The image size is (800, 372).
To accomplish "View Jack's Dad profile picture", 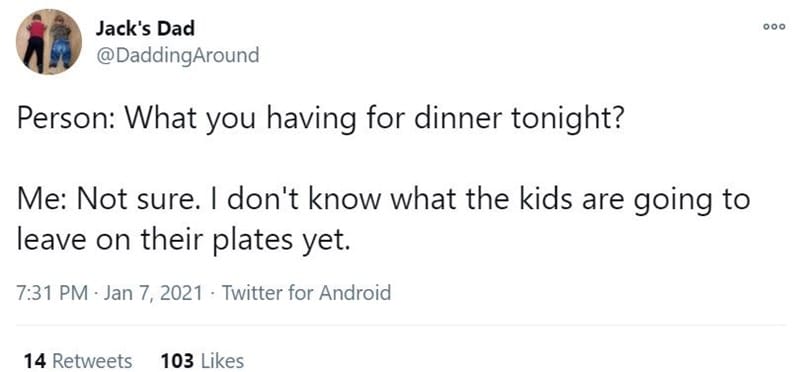I will click(49, 42).
